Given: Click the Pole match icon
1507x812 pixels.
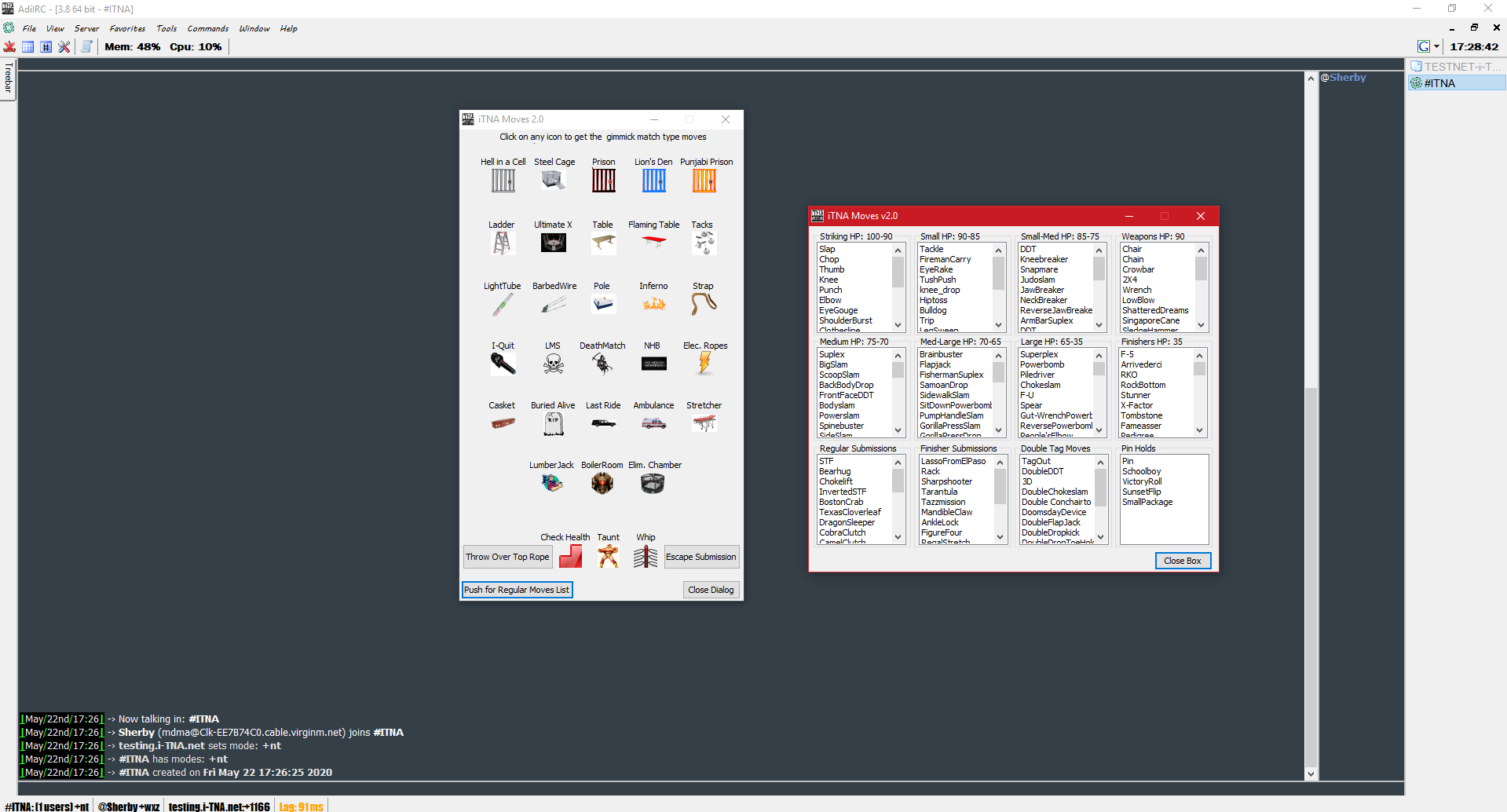Looking at the screenshot, I should 604,304.
